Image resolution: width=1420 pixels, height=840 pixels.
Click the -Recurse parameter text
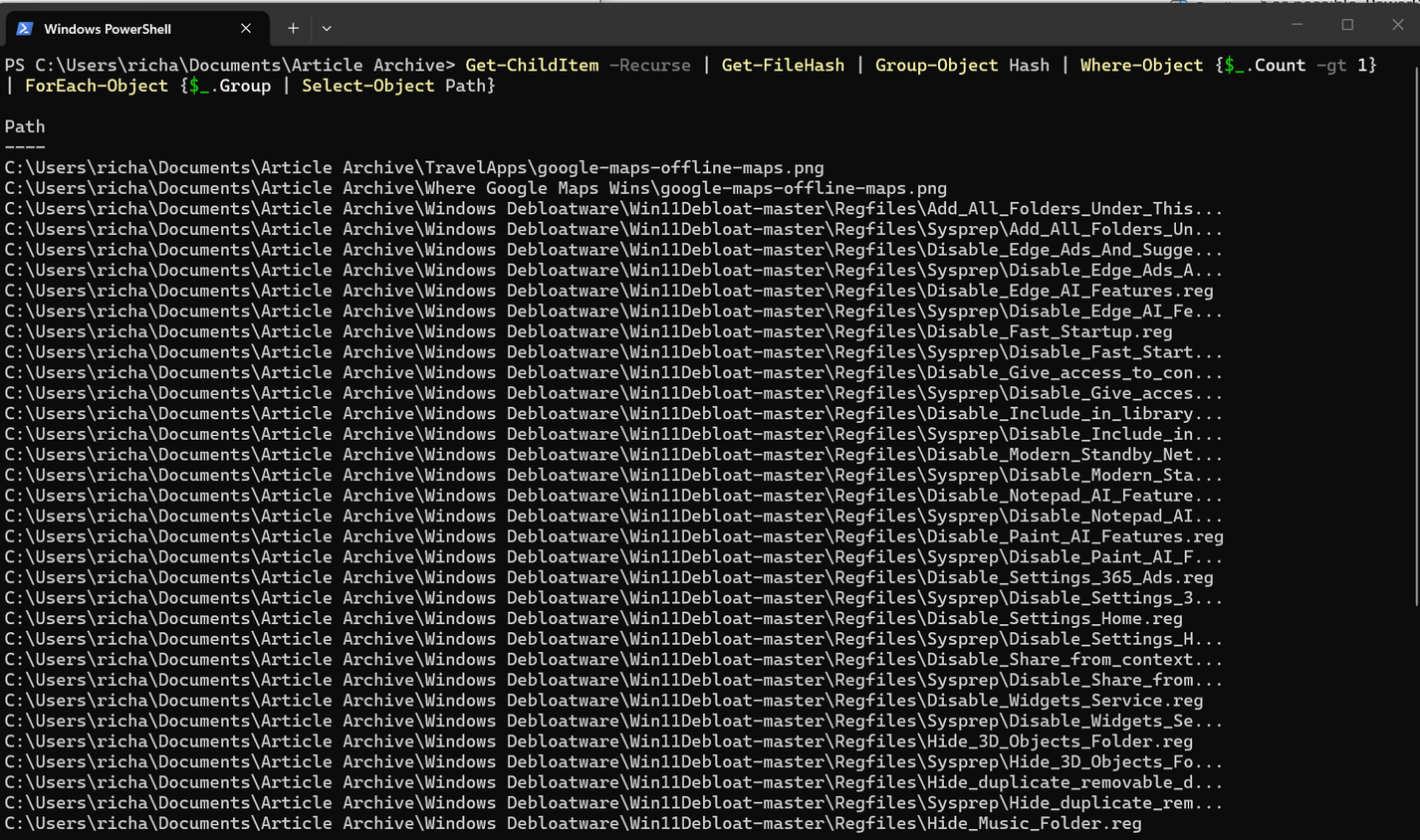point(649,66)
